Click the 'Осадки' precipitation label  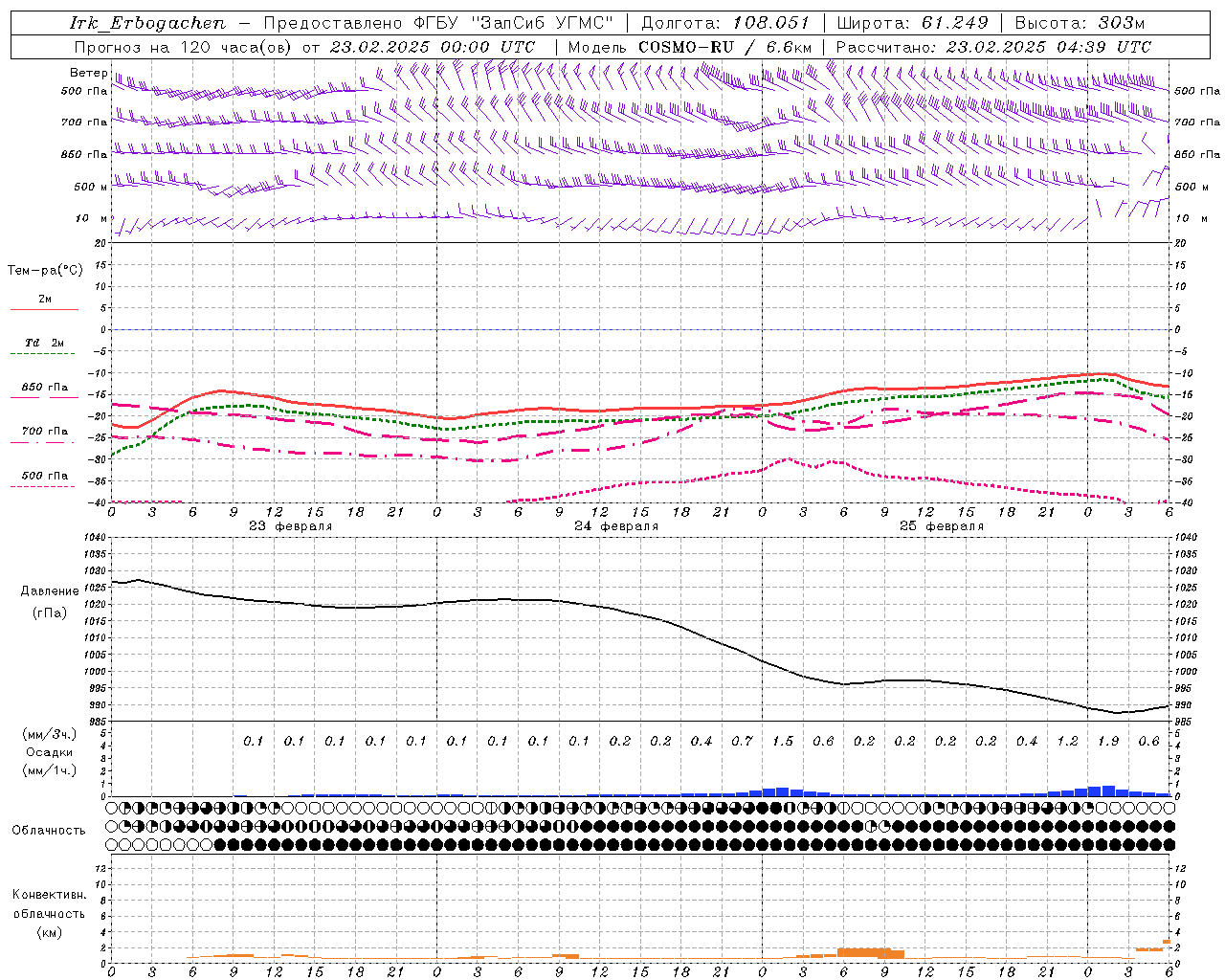coord(49,752)
